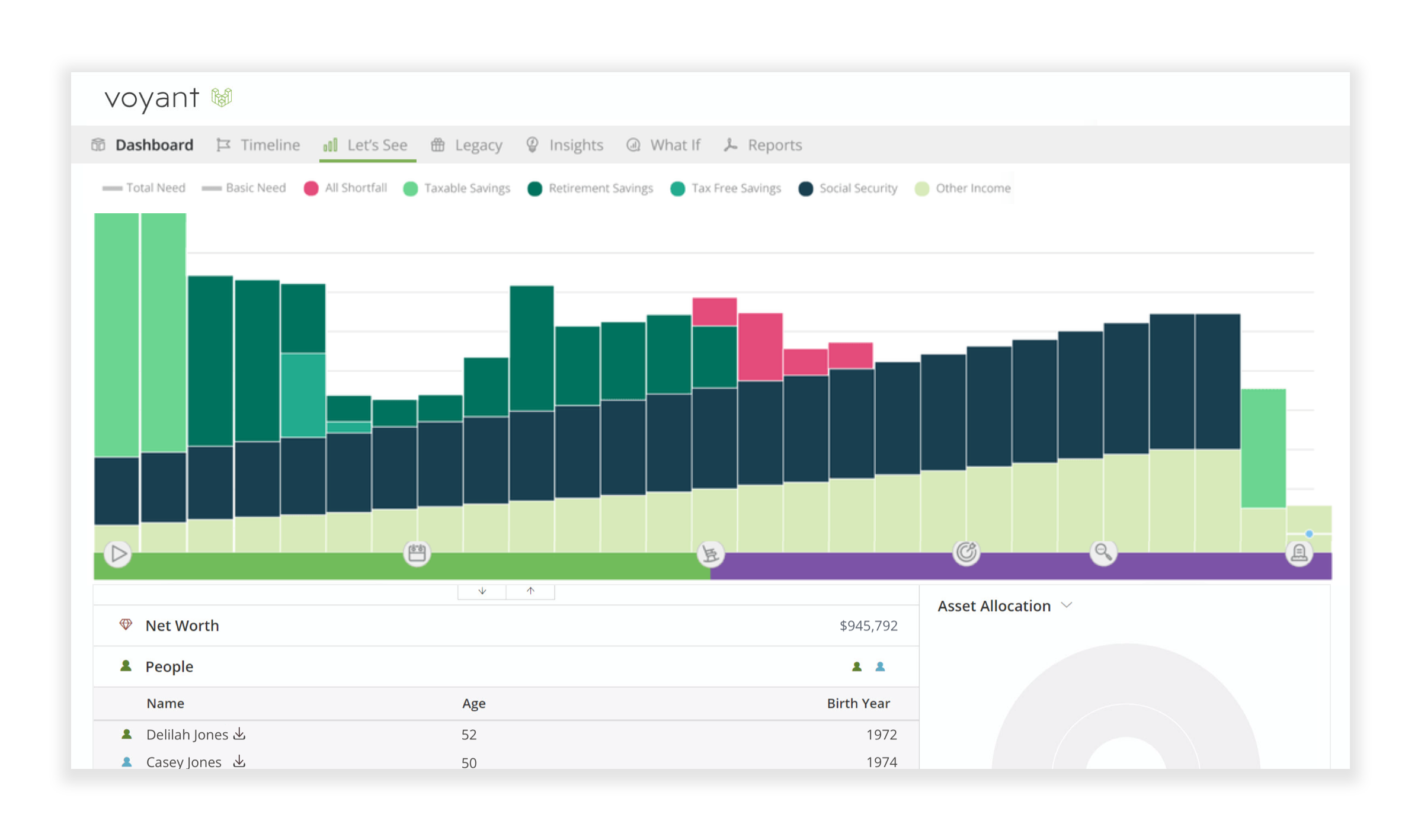The width and height of the screenshot is (1421, 840).
Task: Click the first light-green taxable savings bar
Action: pyautogui.click(x=116, y=335)
